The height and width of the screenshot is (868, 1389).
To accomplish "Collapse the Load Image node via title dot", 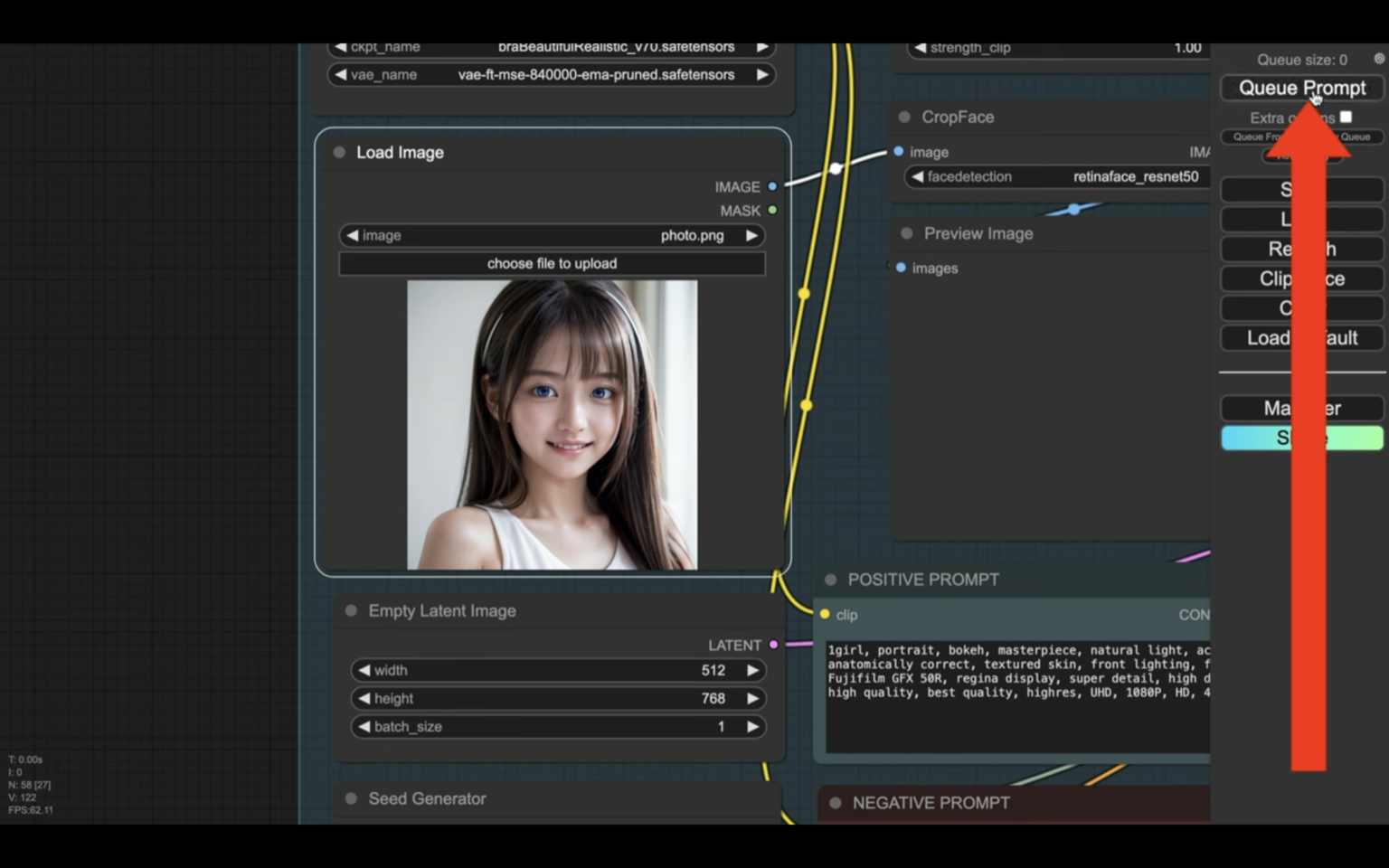I will coord(339,152).
